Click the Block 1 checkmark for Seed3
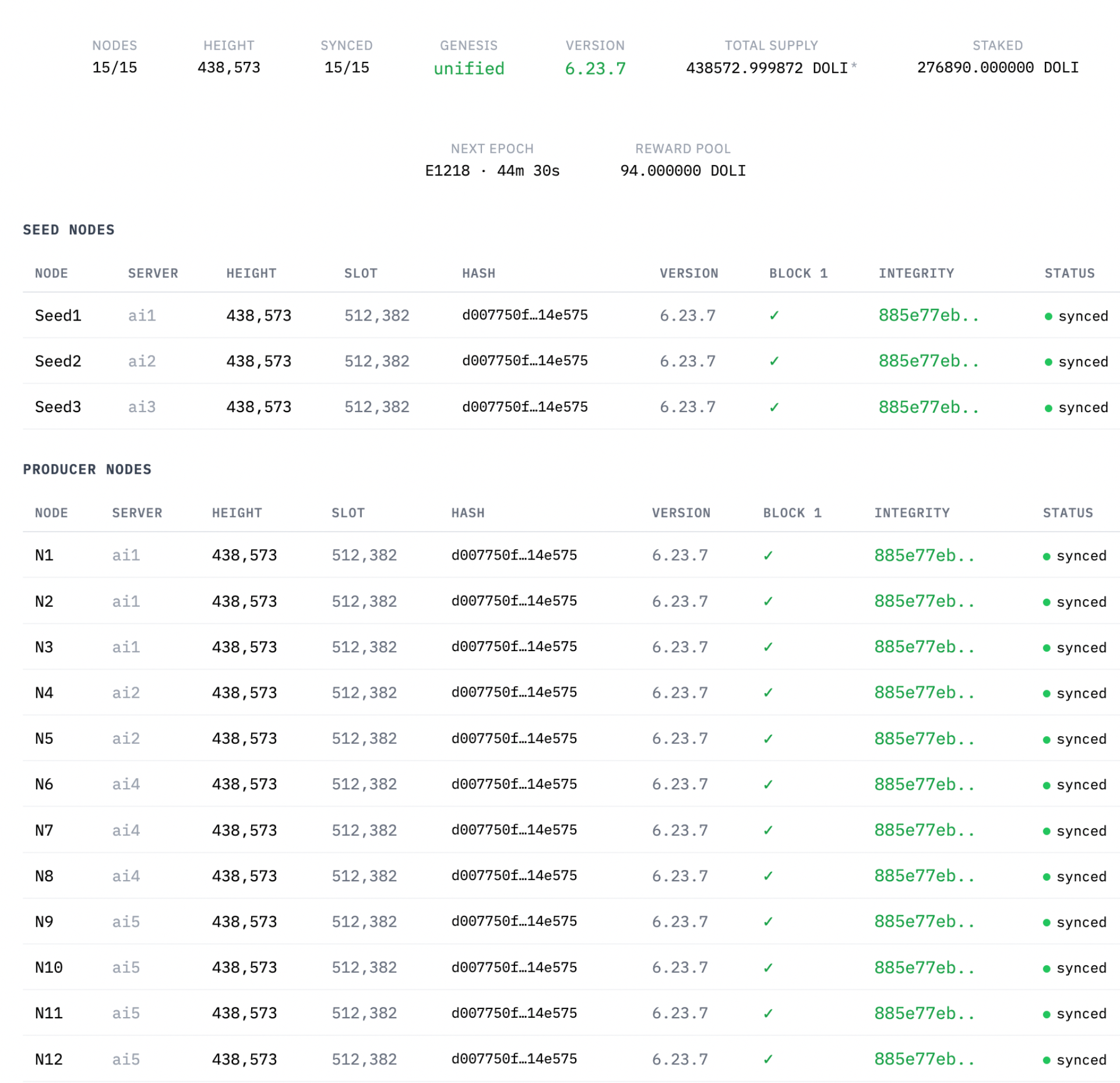The width and height of the screenshot is (1120, 1083). coord(774,407)
